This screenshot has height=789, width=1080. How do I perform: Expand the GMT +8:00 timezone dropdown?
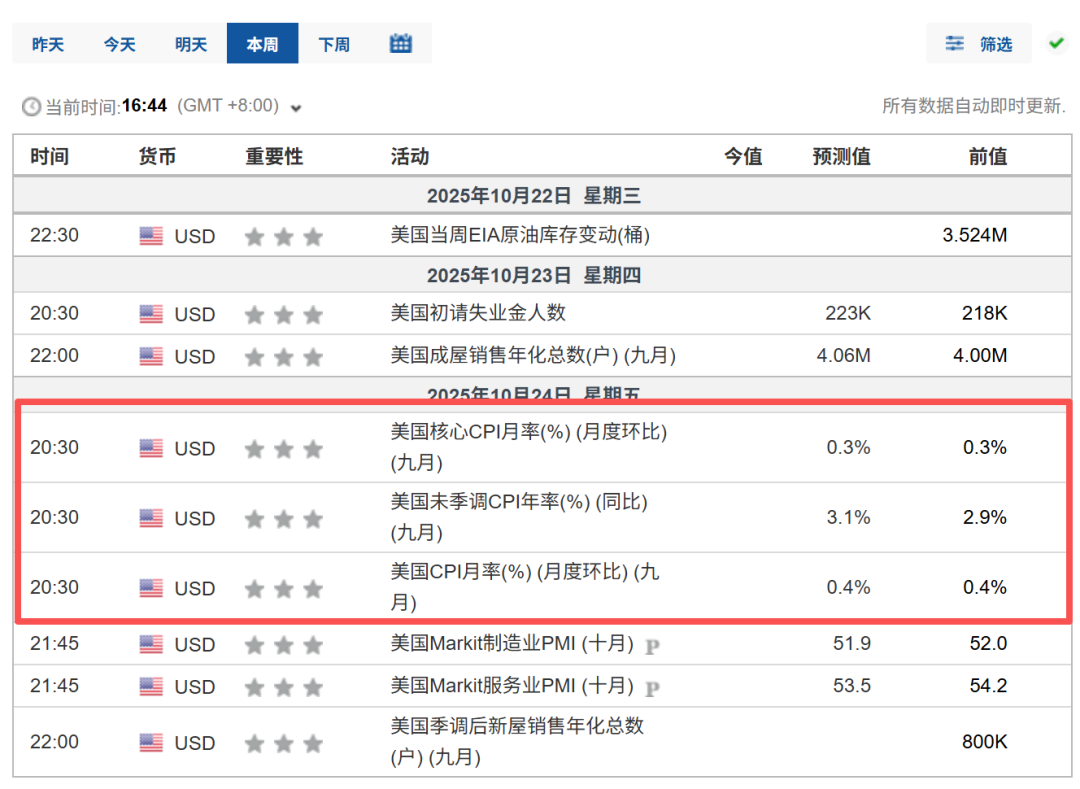point(296,107)
